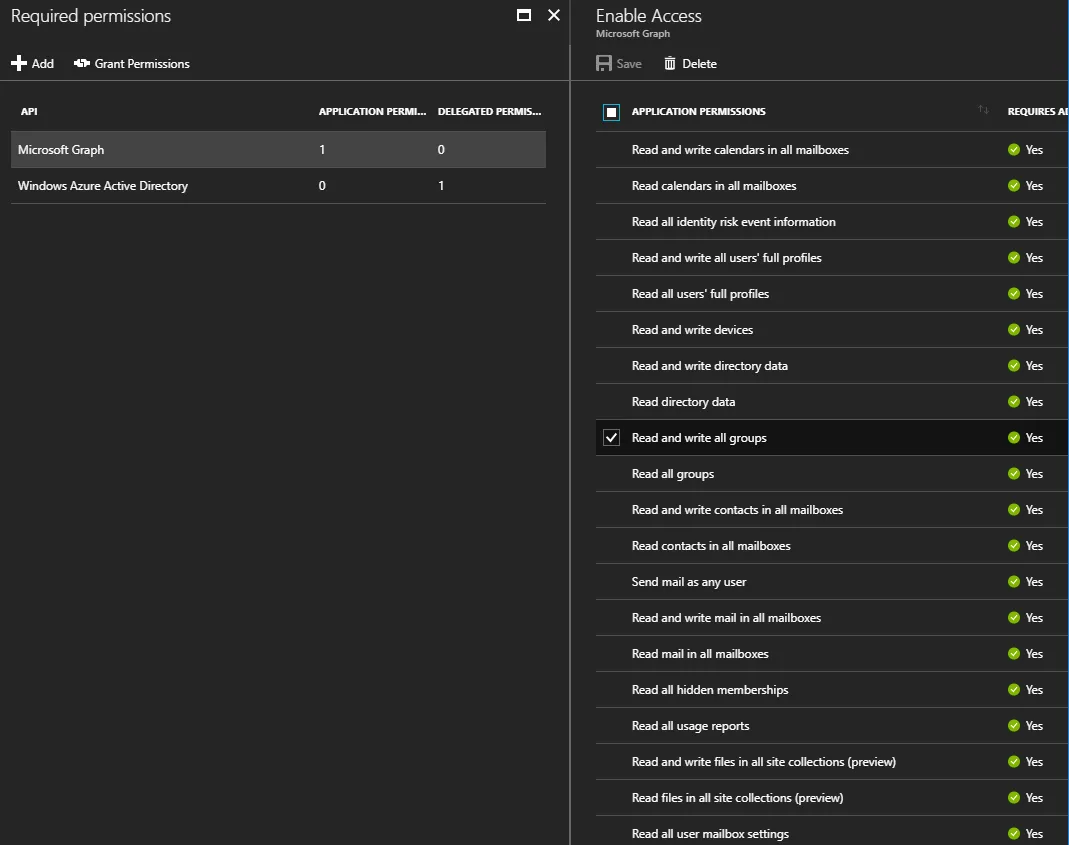This screenshot has width=1069, height=845.
Task: Click Read all groups permission
Action: 673,474
